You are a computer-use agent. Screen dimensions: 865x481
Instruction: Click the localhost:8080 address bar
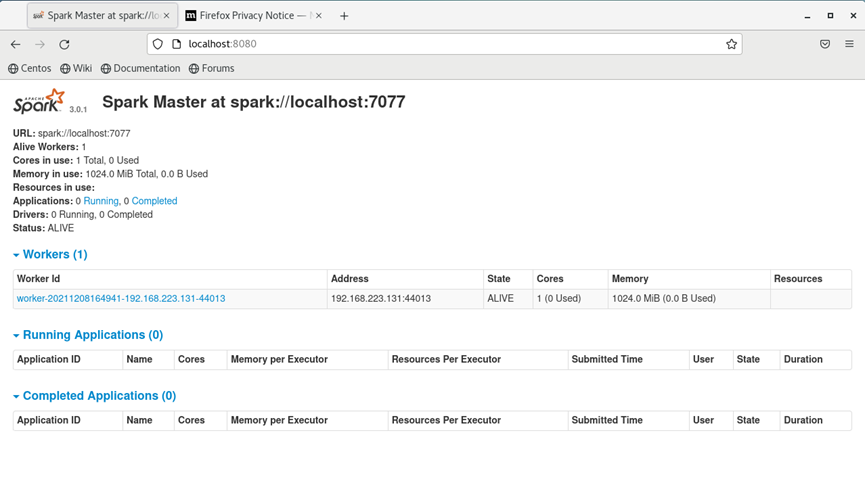(444, 44)
